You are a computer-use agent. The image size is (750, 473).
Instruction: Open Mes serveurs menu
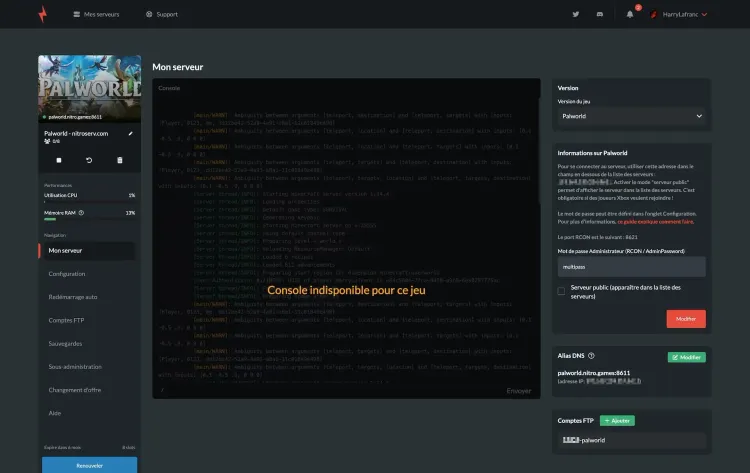[x=96, y=14]
